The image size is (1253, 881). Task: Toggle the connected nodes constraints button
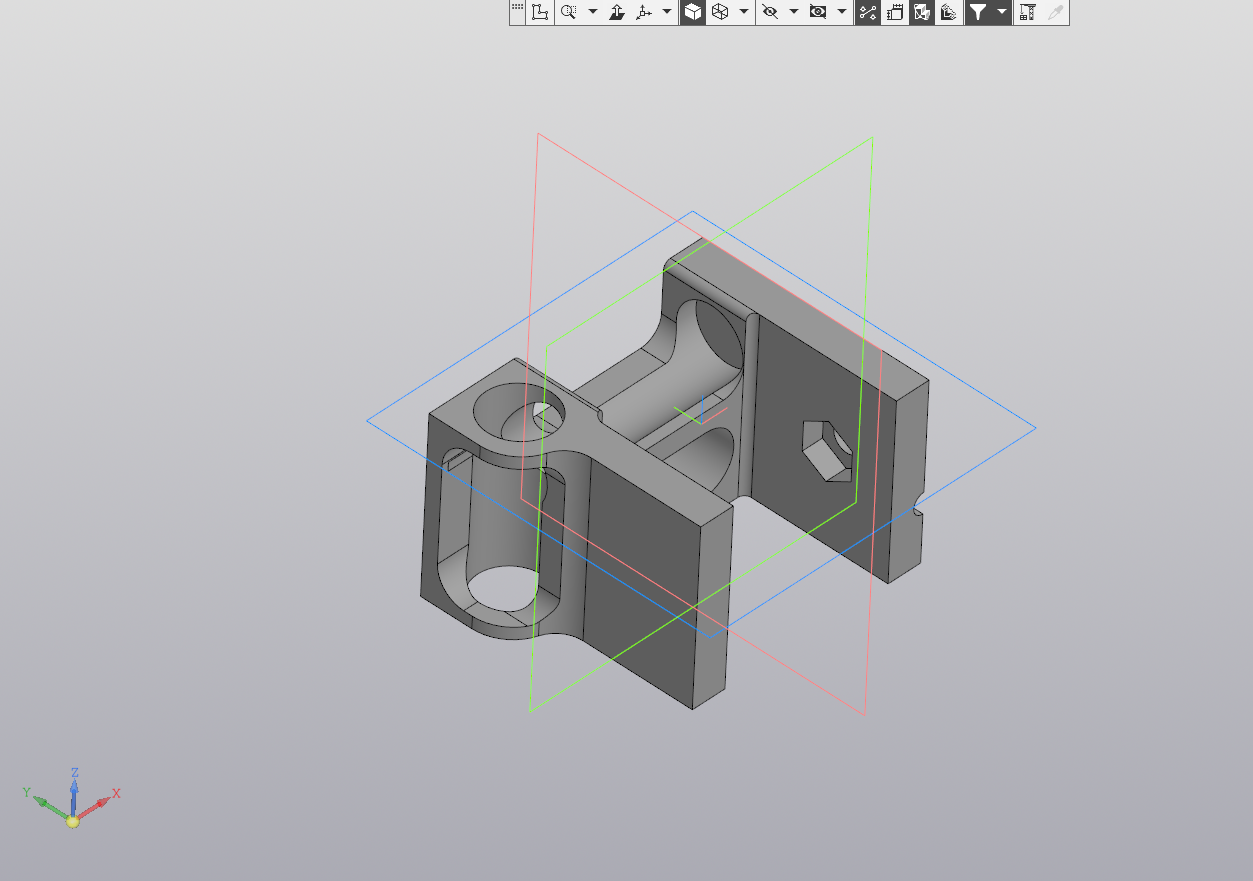[867, 12]
